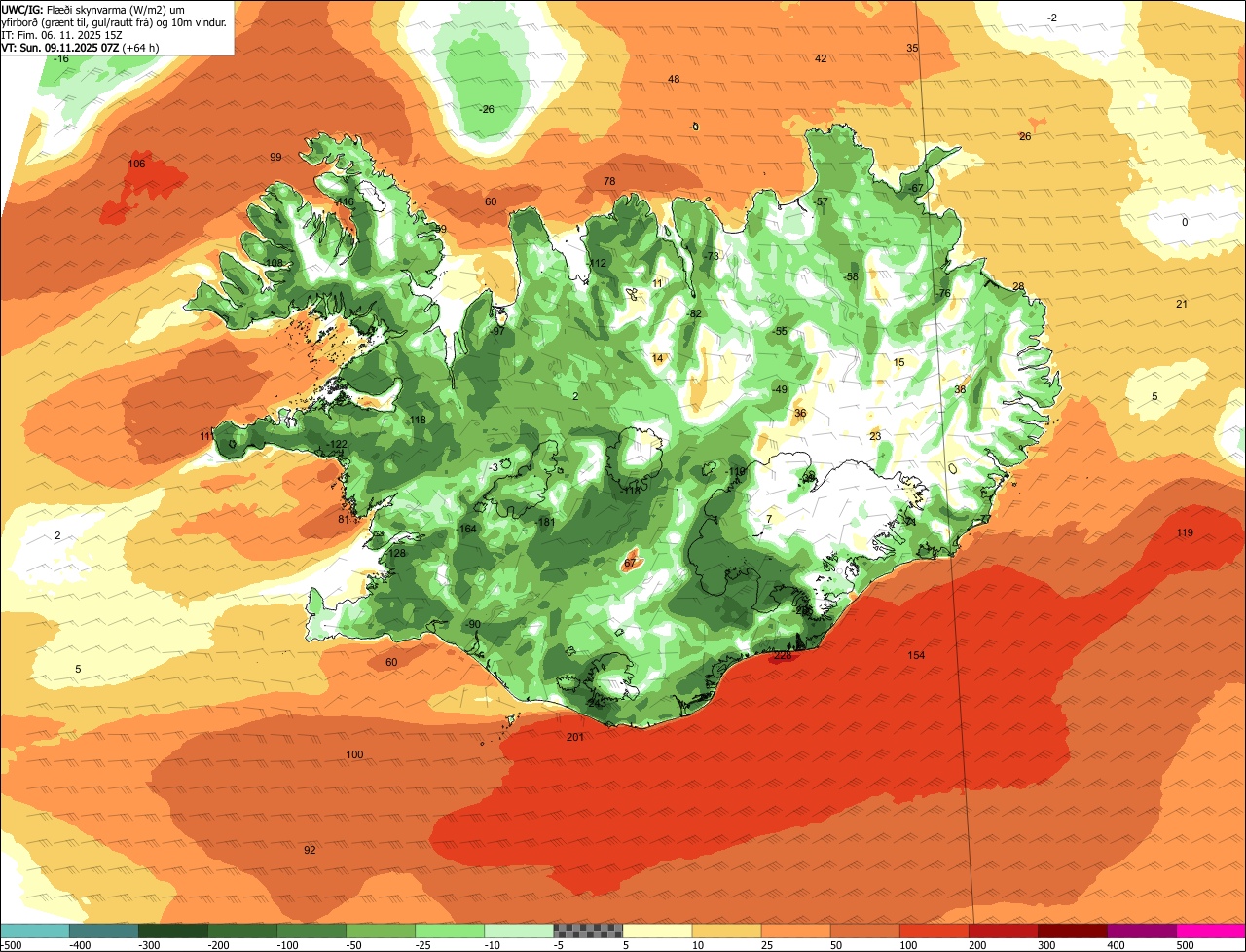Click the map value 106 in the northwest sea
Screen dimensions: 1246x952
click(136, 164)
